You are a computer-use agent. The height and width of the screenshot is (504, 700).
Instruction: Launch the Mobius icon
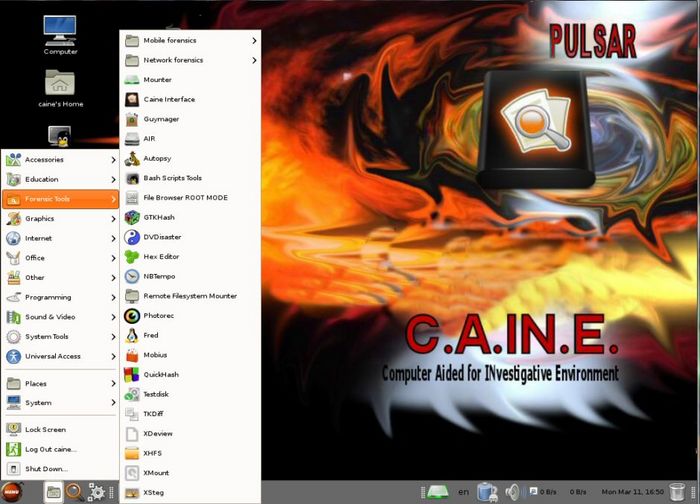tap(132, 355)
